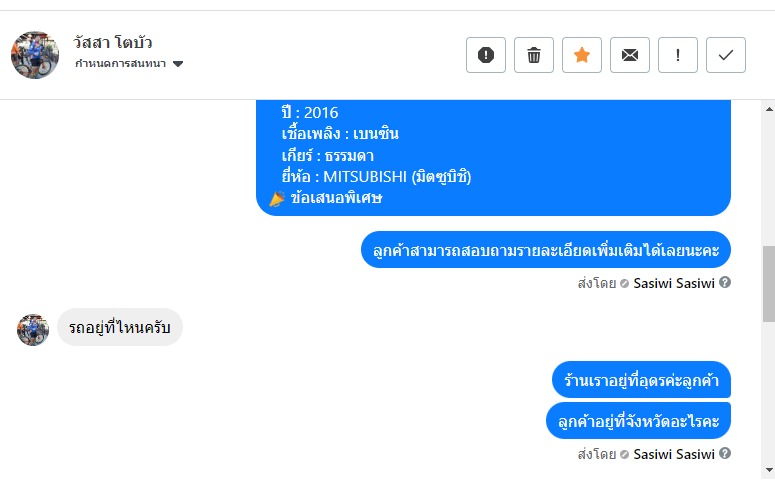Image resolution: width=775 pixels, height=487 pixels.
Task: Click small avatar next to รถอยู่ที่ไหนครับ
Action: [33, 329]
